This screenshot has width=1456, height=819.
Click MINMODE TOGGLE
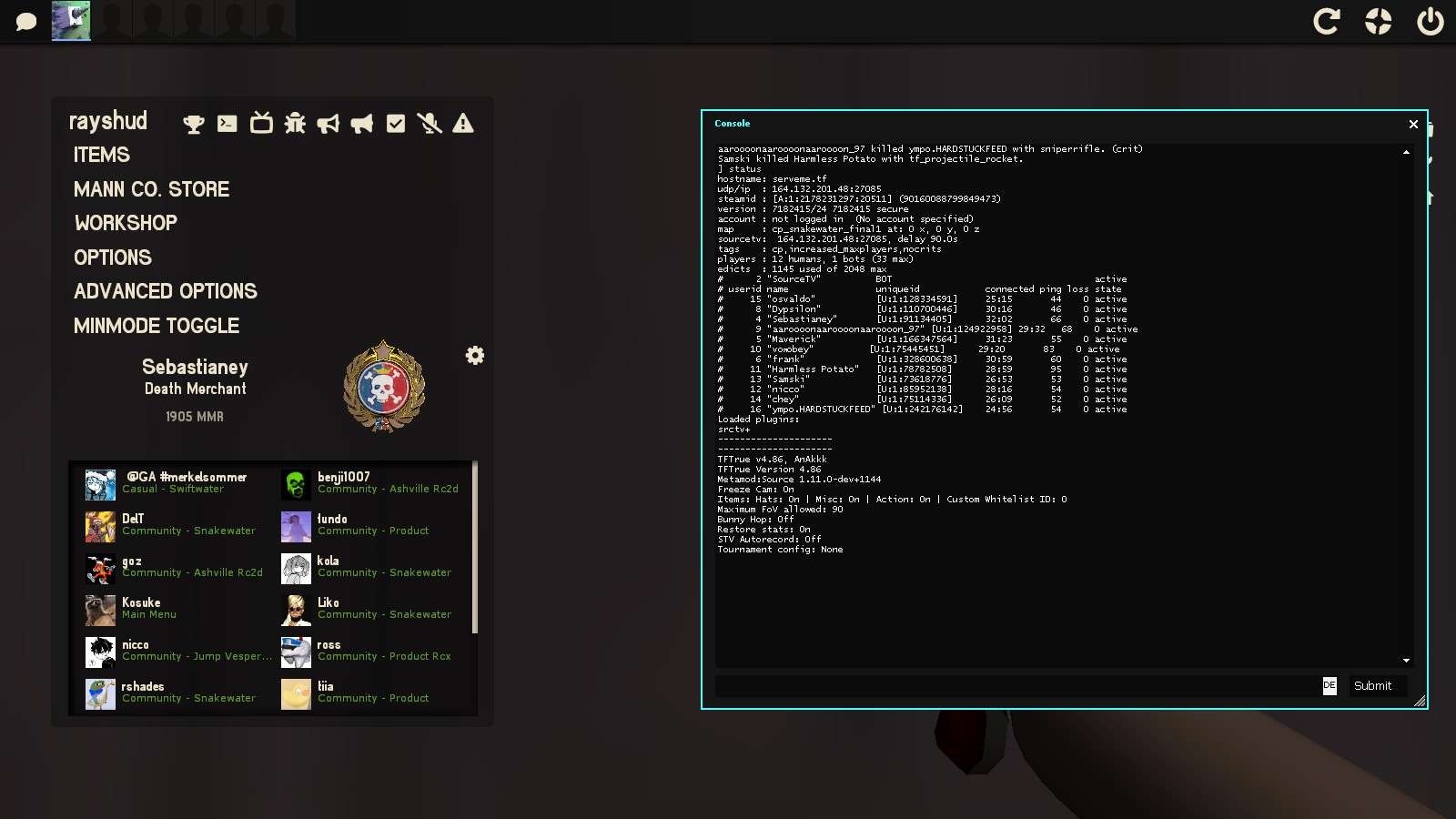pyautogui.click(x=157, y=326)
